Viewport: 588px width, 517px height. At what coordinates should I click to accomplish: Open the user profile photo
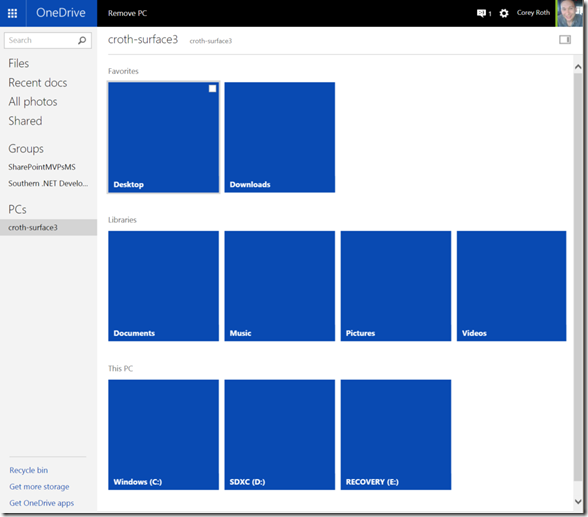click(570, 13)
